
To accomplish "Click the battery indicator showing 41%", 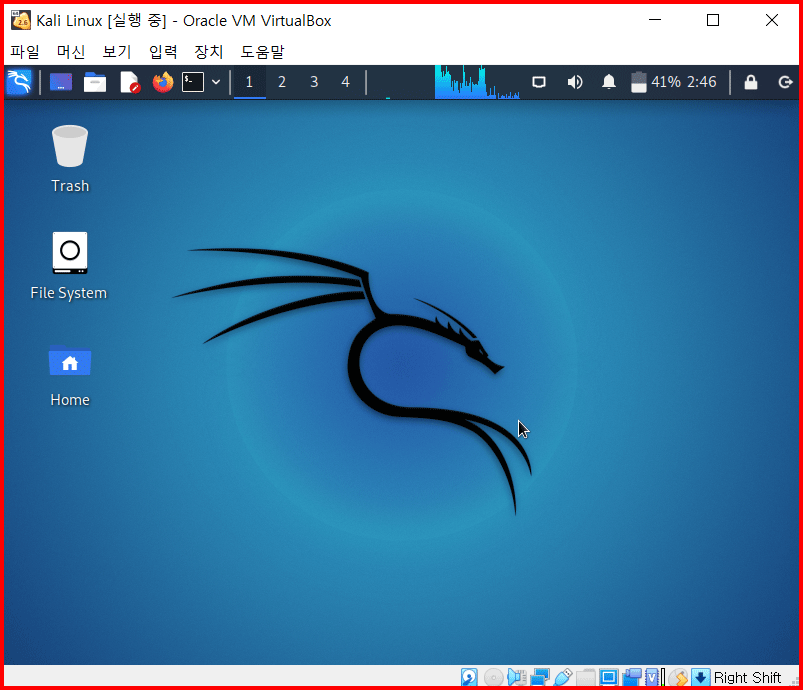I will pos(655,82).
